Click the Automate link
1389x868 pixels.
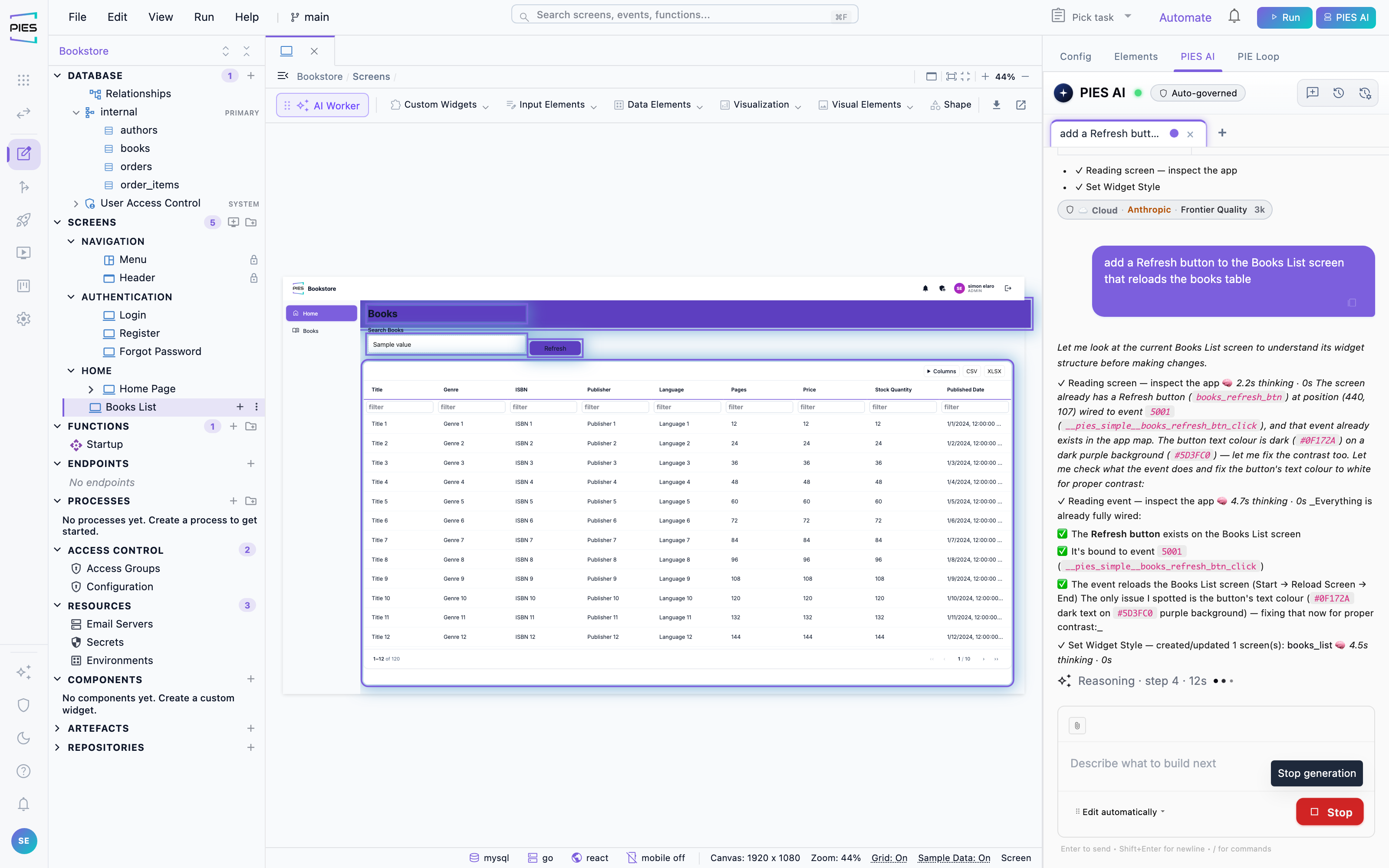(x=1185, y=17)
